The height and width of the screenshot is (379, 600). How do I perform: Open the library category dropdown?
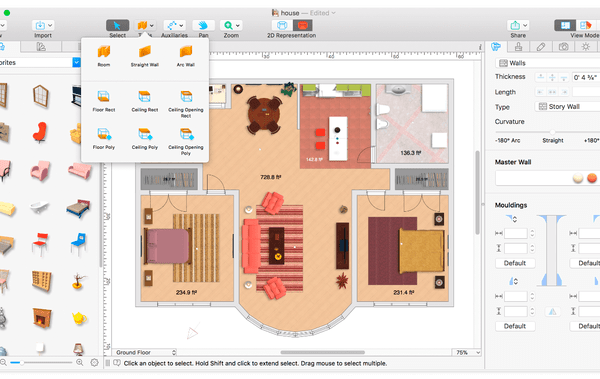click(x=77, y=62)
